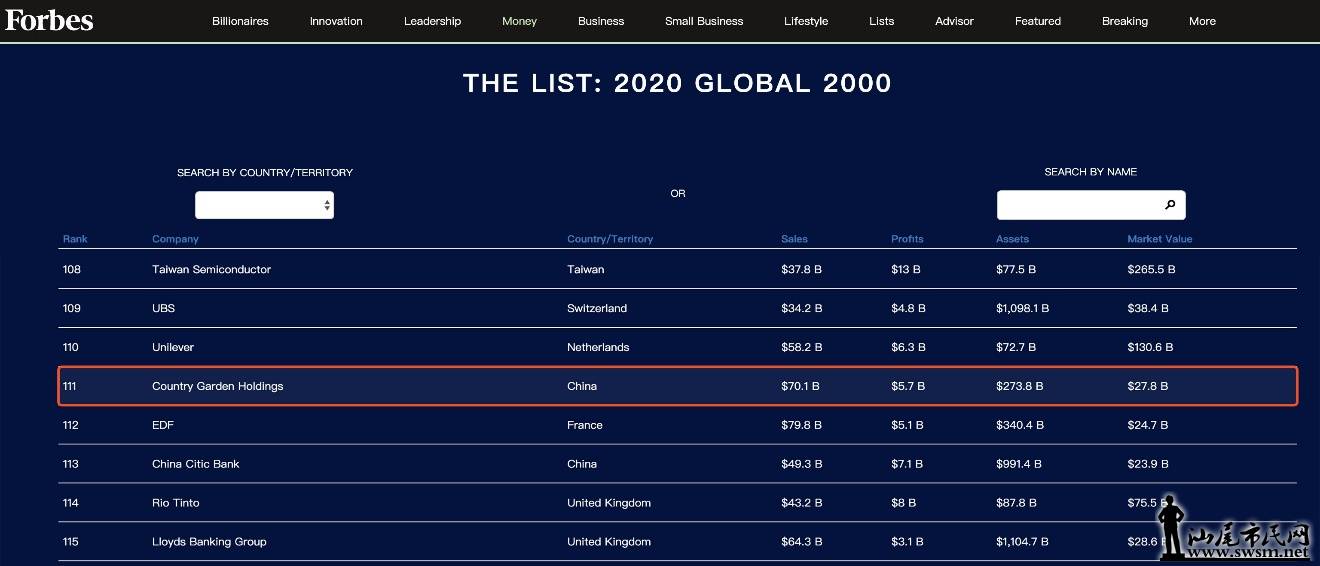Sort by Market Value column header
The height and width of the screenshot is (566, 1320).
tap(1160, 239)
